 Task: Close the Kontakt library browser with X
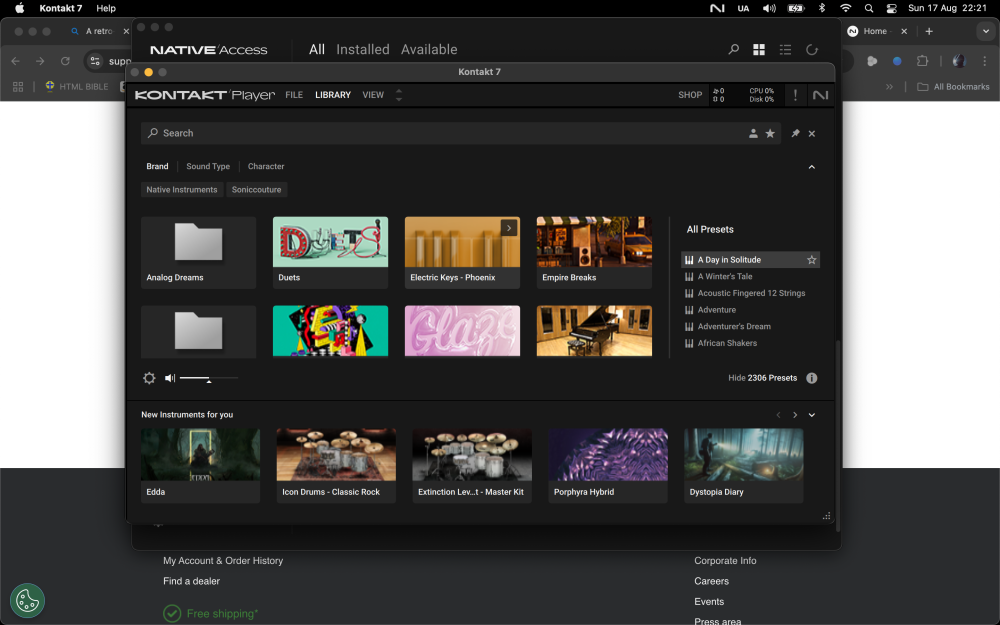pos(812,133)
